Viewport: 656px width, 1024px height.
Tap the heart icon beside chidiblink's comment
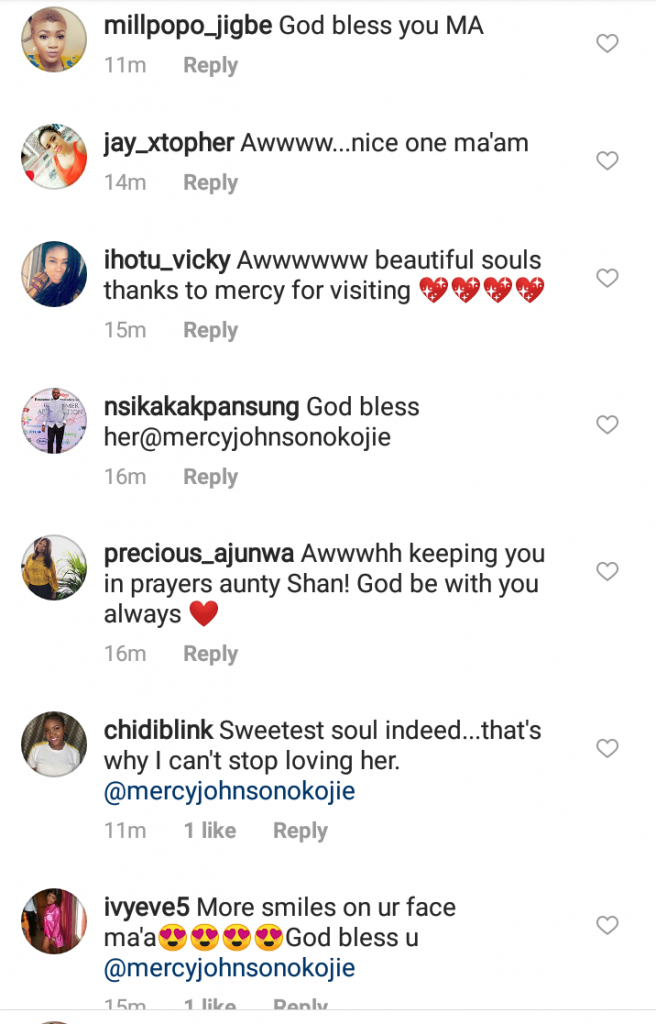(607, 748)
